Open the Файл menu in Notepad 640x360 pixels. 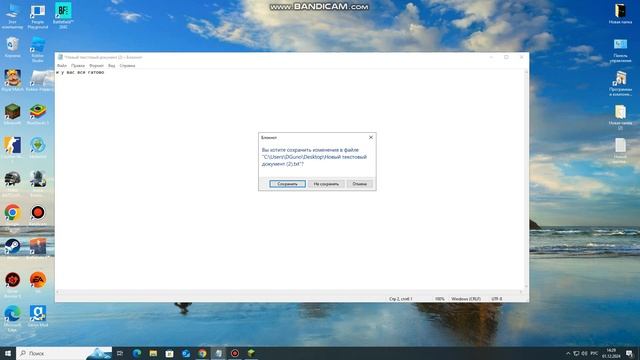(62, 66)
